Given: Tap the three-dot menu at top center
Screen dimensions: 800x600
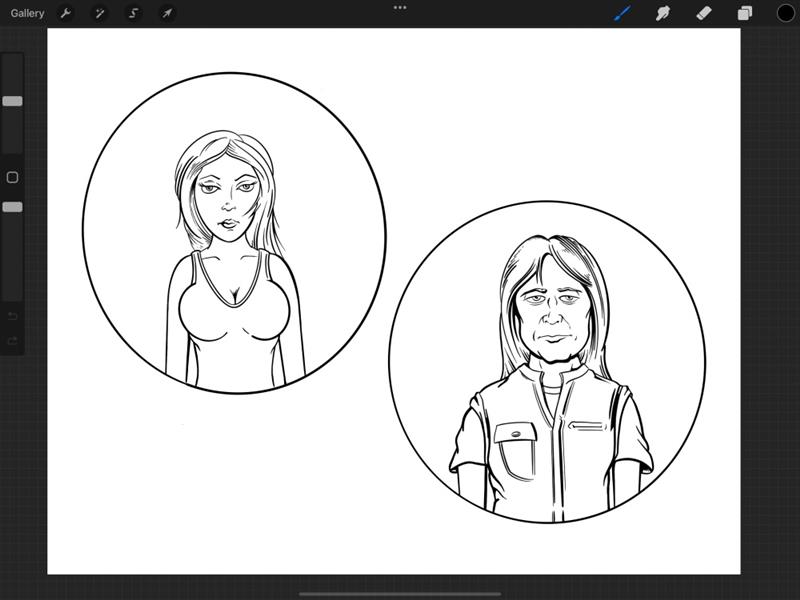Looking at the screenshot, I should tap(400, 8).
